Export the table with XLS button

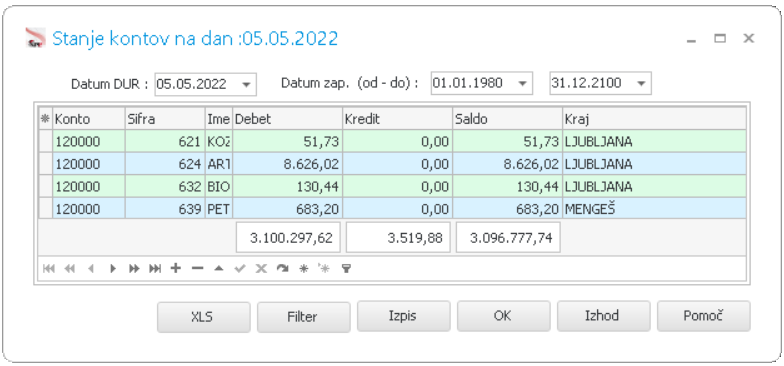(x=204, y=316)
